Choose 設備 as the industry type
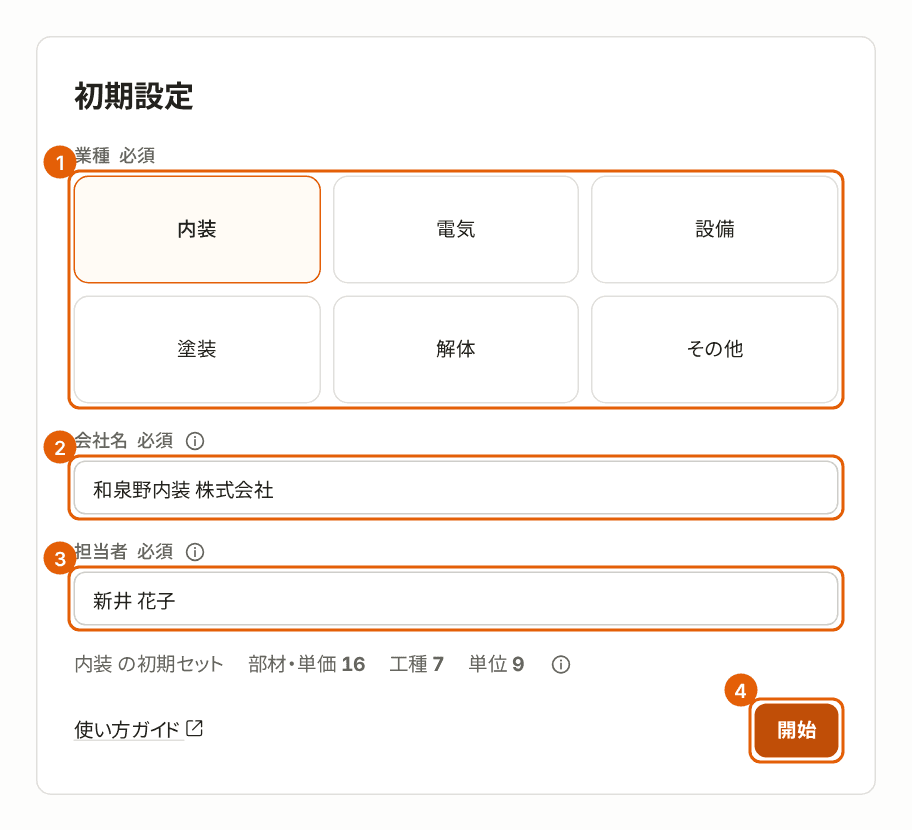This screenshot has width=912, height=830. point(715,229)
